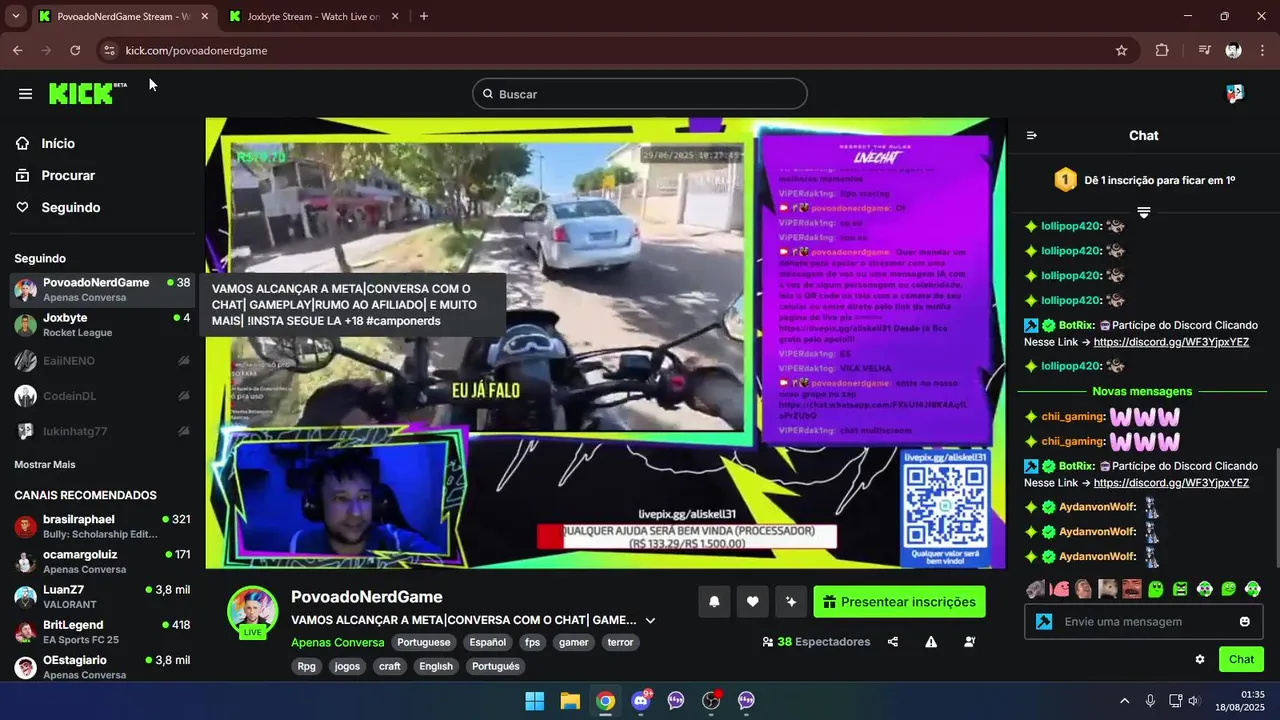Reload the page
Image resolution: width=1280 pixels, height=720 pixels.
pyautogui.click(x=75, y=50)
